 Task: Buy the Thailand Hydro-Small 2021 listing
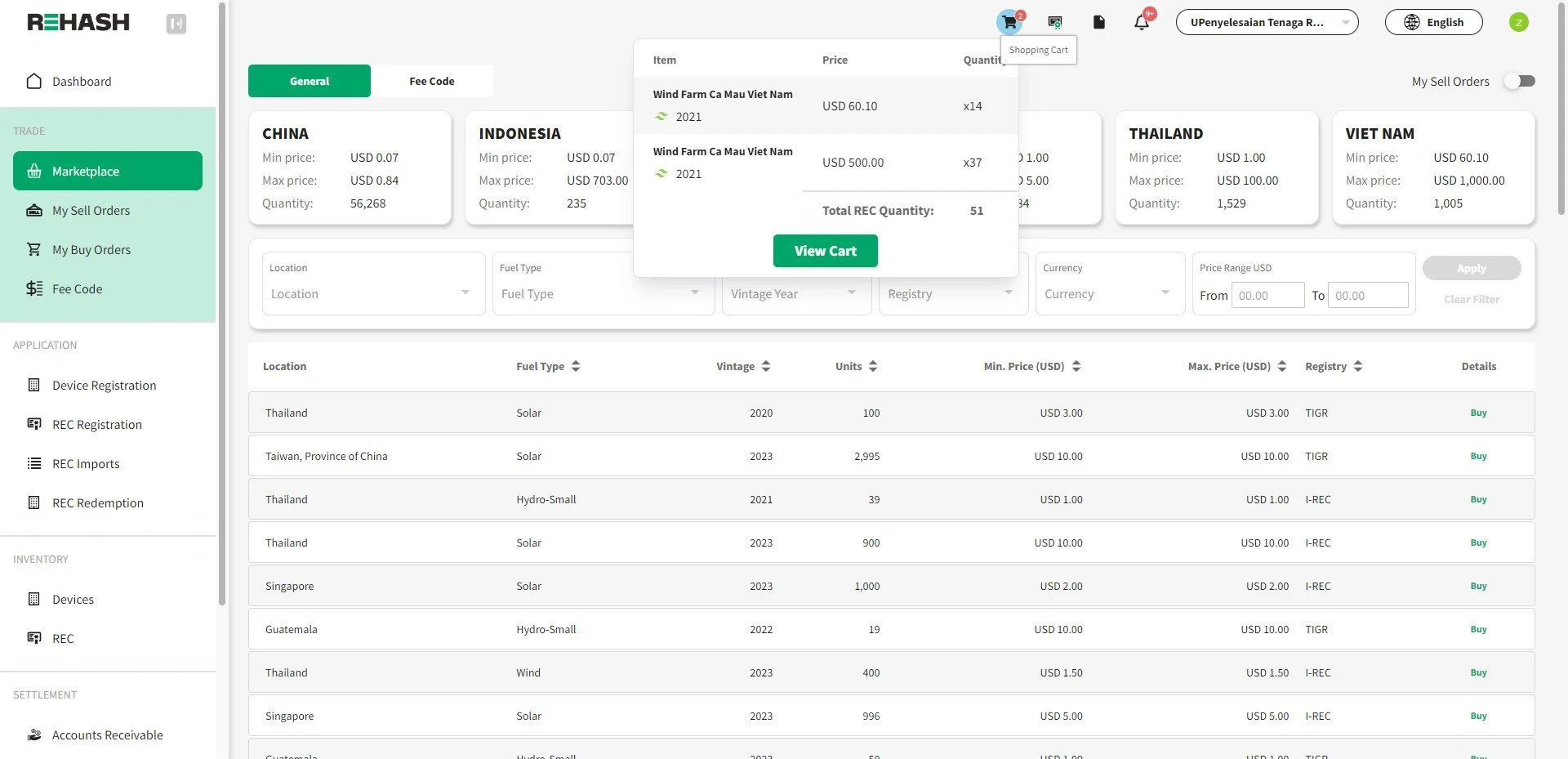[1478, 499]
